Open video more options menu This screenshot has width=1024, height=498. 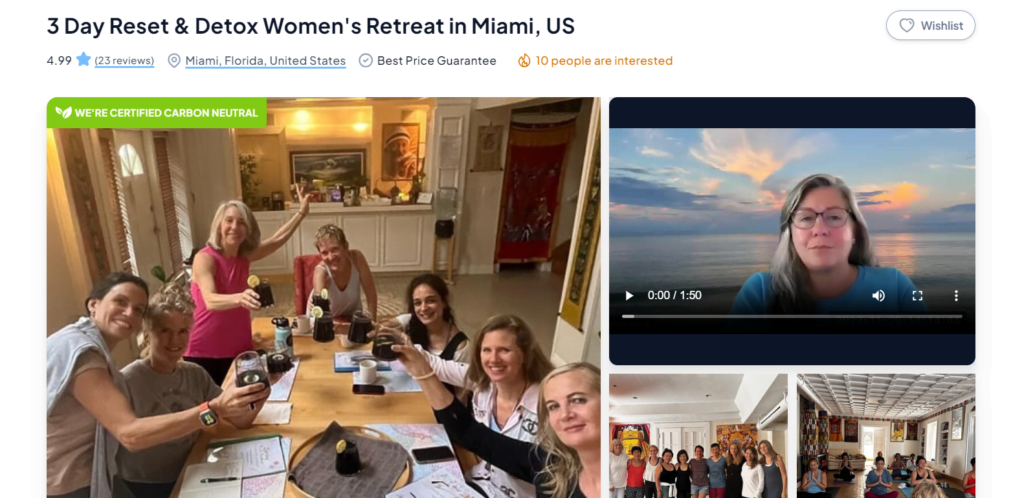955,296
